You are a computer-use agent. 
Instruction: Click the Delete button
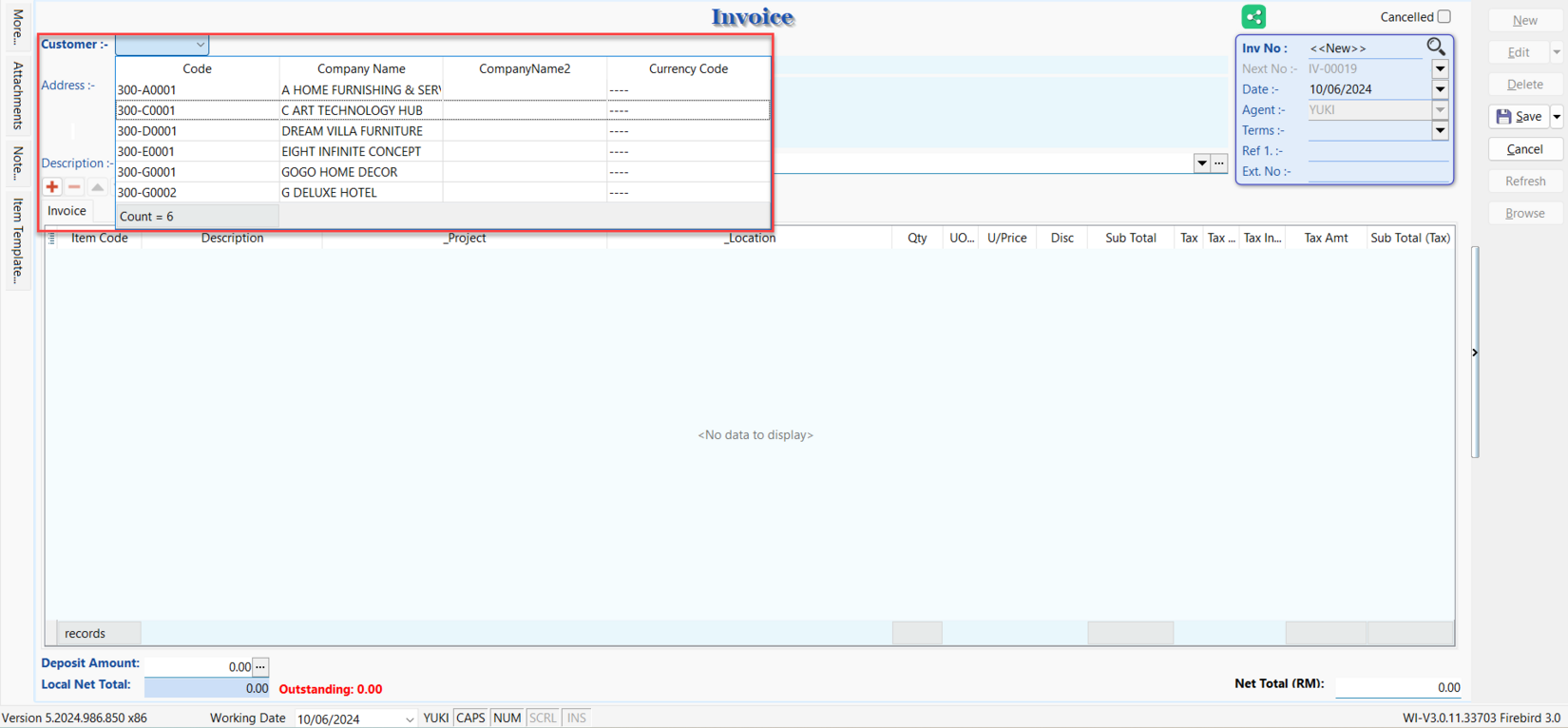[x=1524, y=85]
